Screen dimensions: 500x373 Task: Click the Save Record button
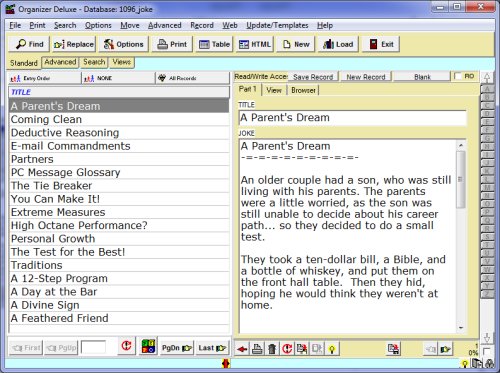(313, 77)
